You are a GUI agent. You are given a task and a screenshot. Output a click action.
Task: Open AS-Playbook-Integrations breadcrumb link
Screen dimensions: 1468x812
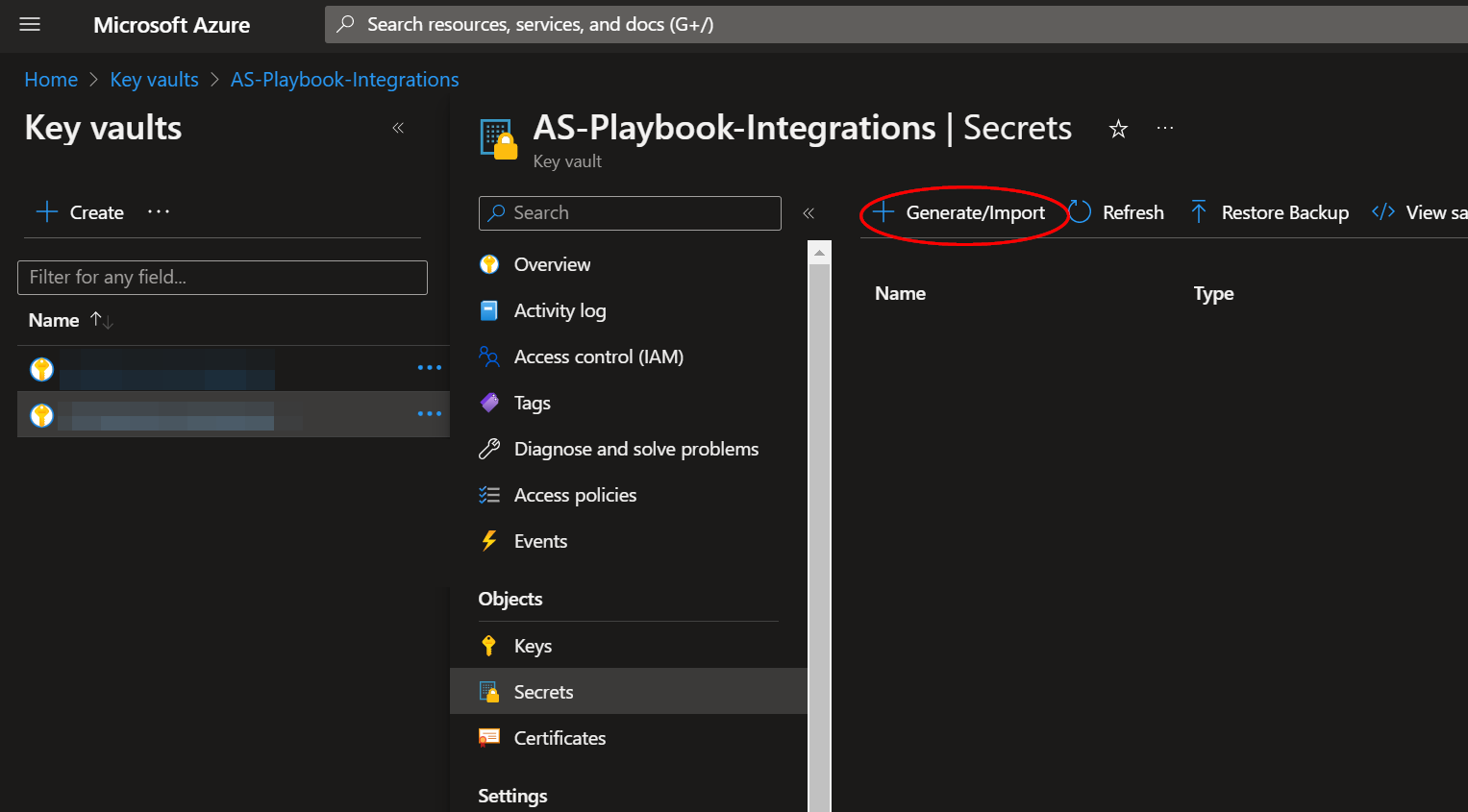tap(344, 80)
